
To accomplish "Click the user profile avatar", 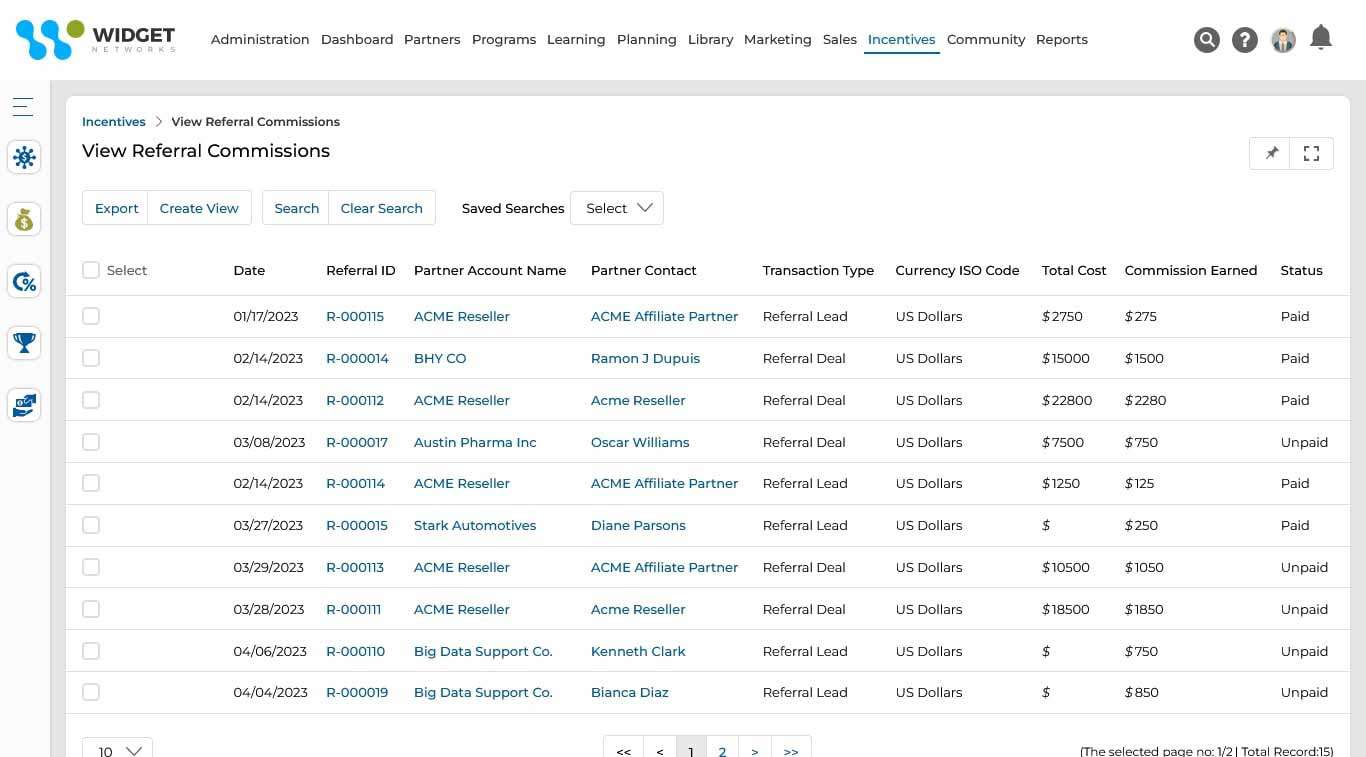I will point(1283,41).
